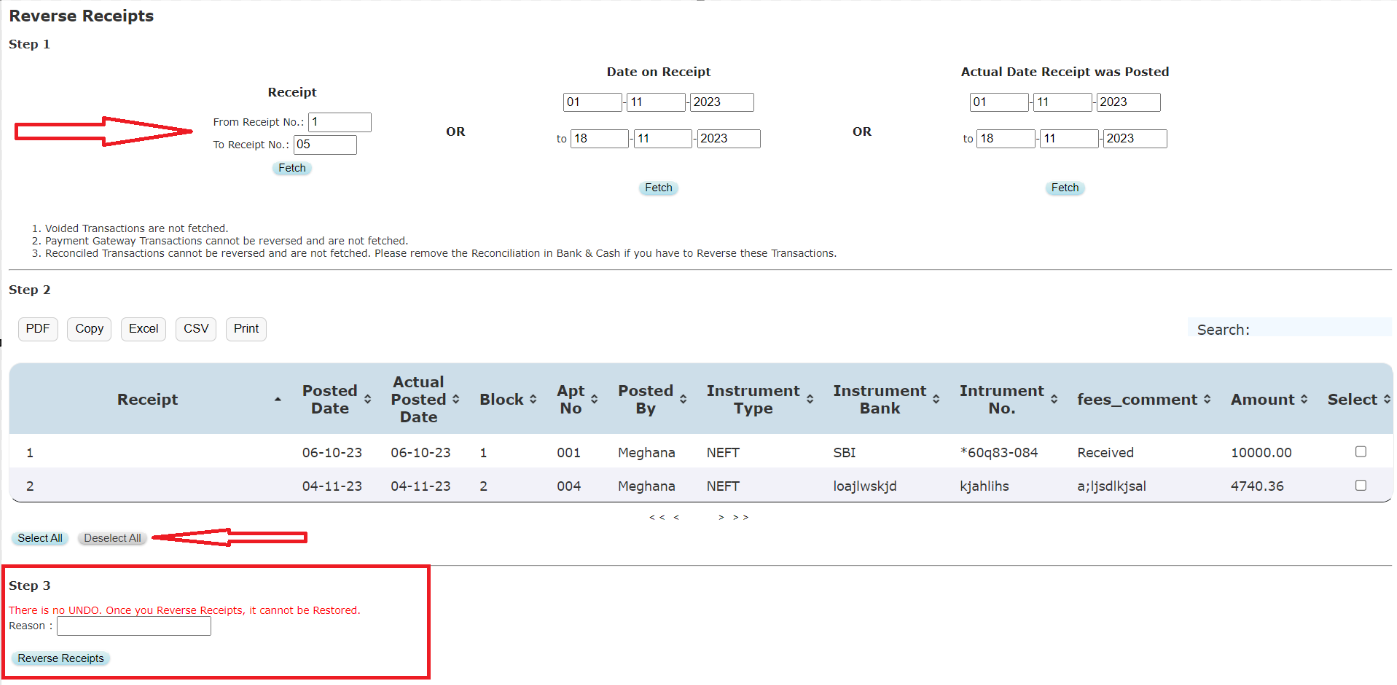Go back to the first results page
Viewport: 1397px width, 685px height.
click(655, 516)
